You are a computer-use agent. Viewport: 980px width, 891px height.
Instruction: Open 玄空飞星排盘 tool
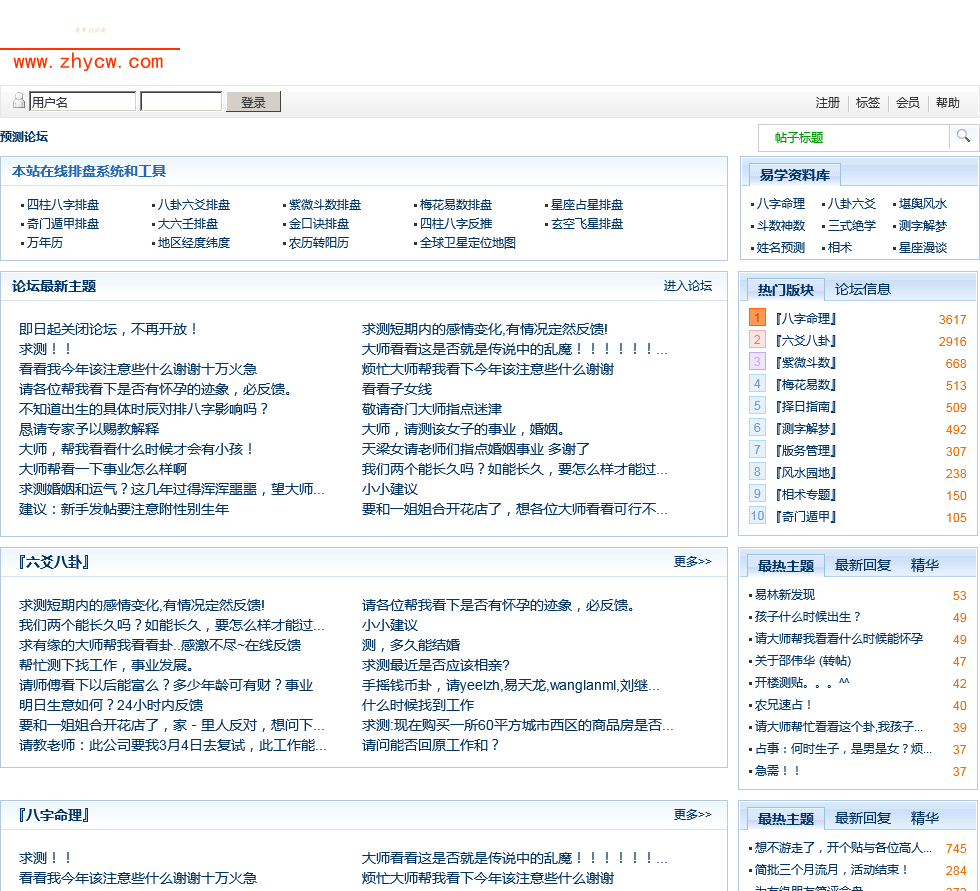[587, 224]
